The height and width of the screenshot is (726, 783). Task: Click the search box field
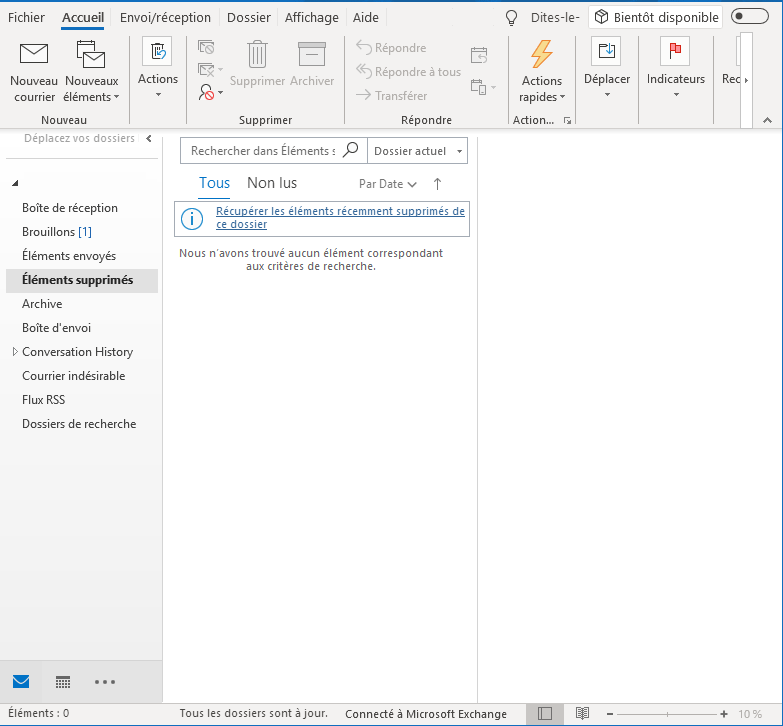(x=262, y=151)
